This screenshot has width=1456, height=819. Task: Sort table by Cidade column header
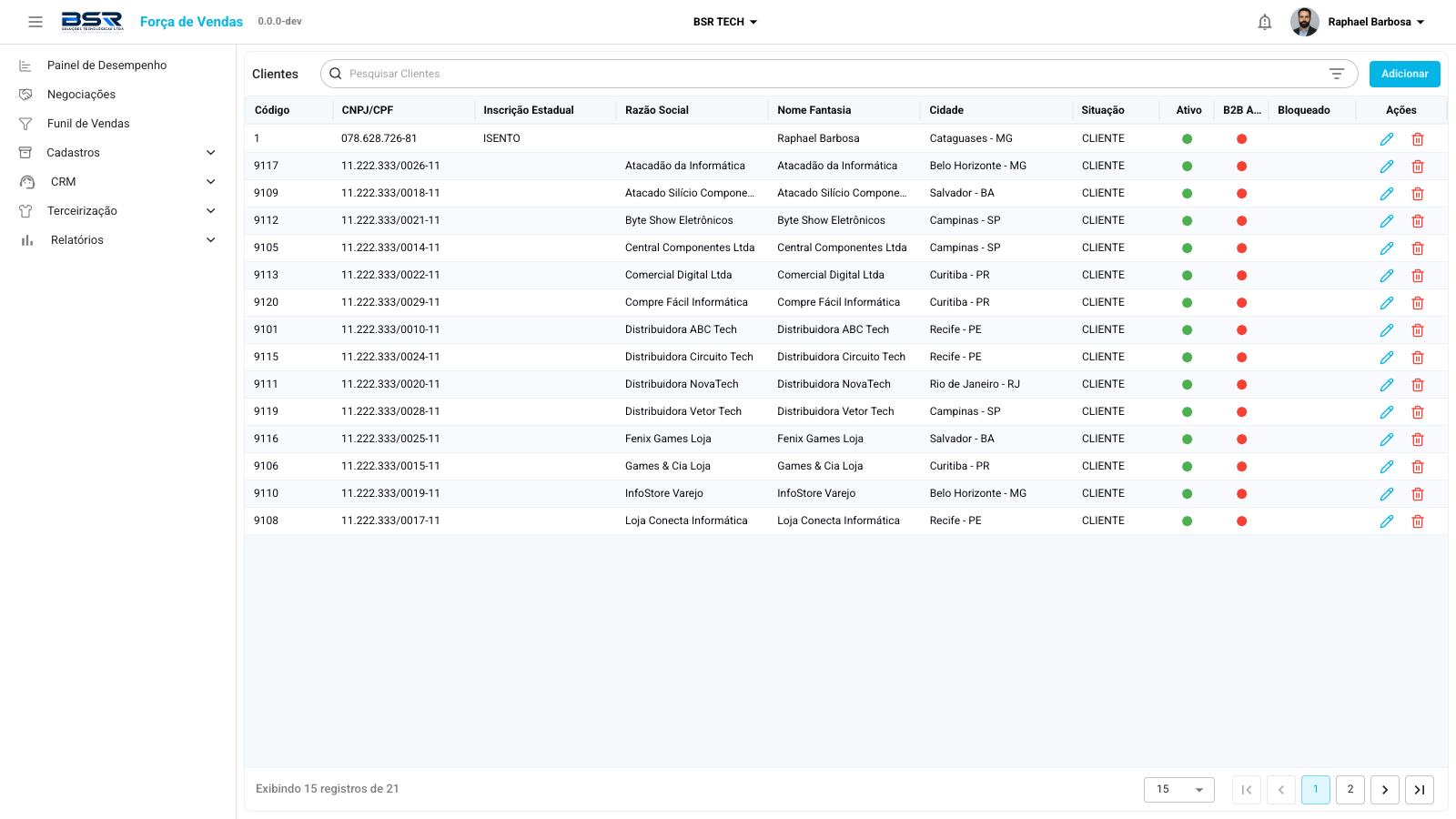click(x=946, y=110)
